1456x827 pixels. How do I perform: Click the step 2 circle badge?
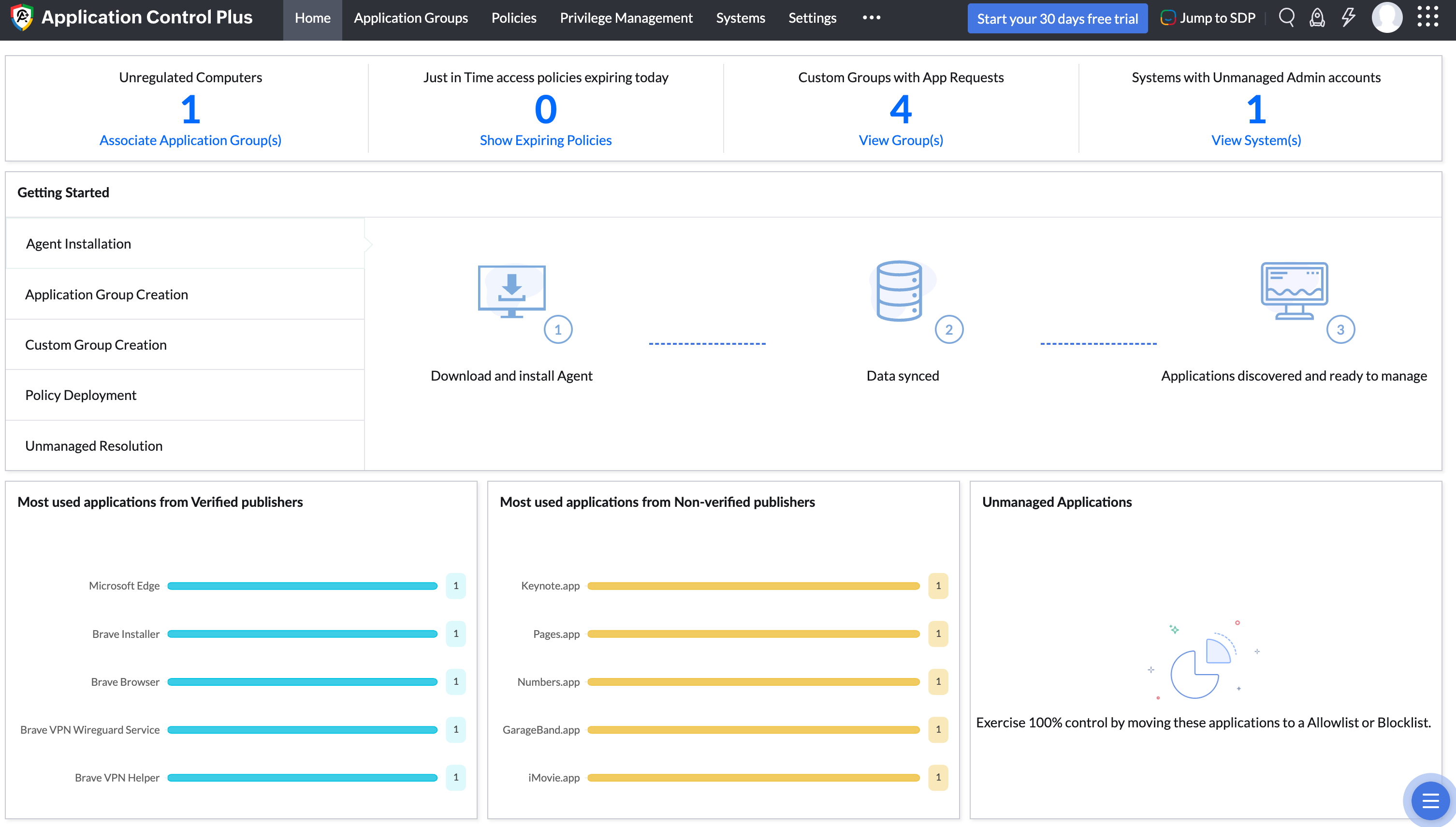point(949,329)
